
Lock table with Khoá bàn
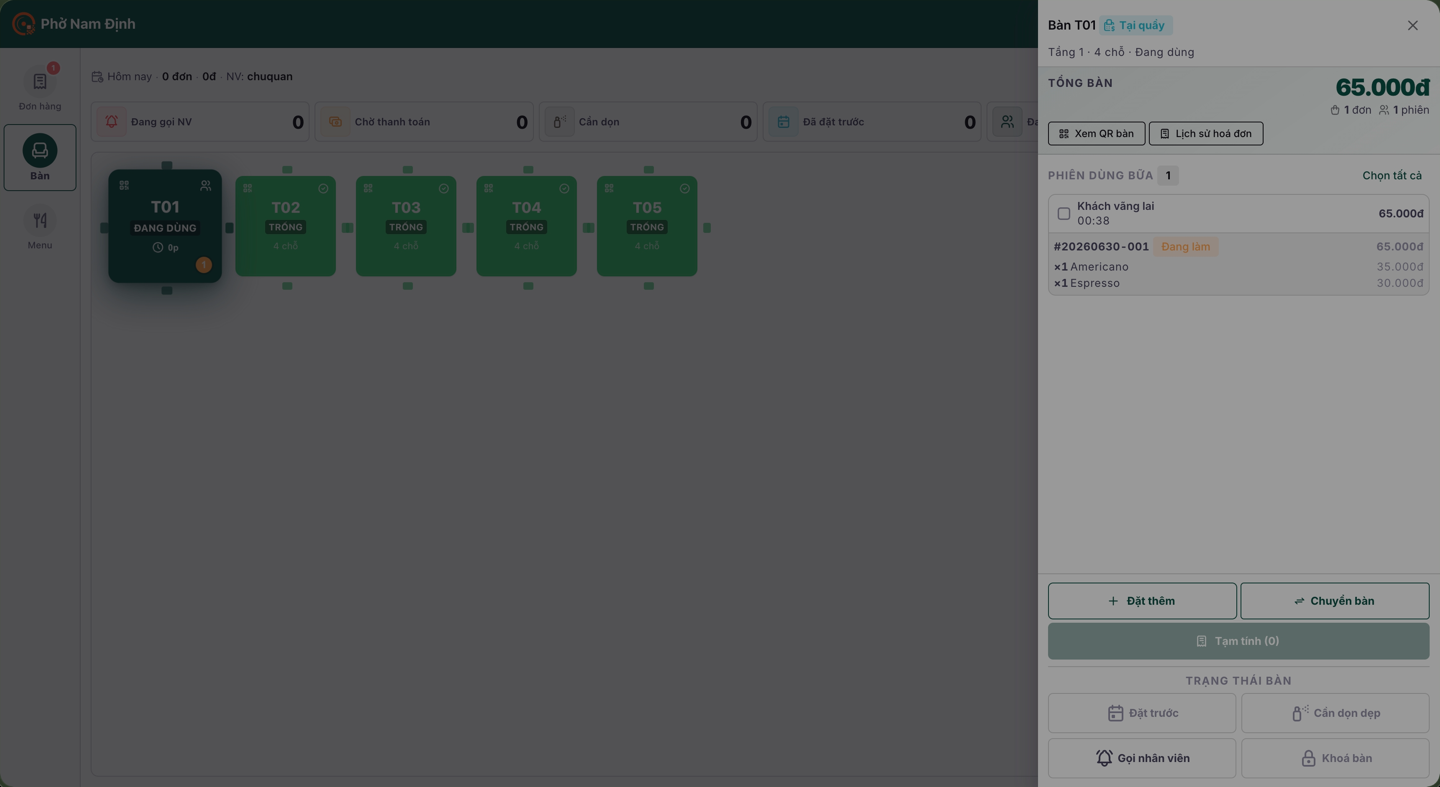1335,758
